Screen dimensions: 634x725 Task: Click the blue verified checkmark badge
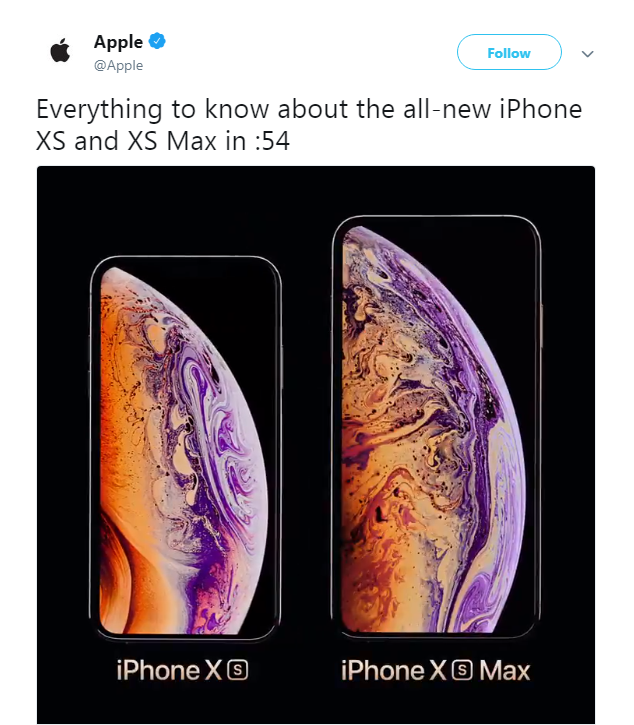[x=157, y=41]
